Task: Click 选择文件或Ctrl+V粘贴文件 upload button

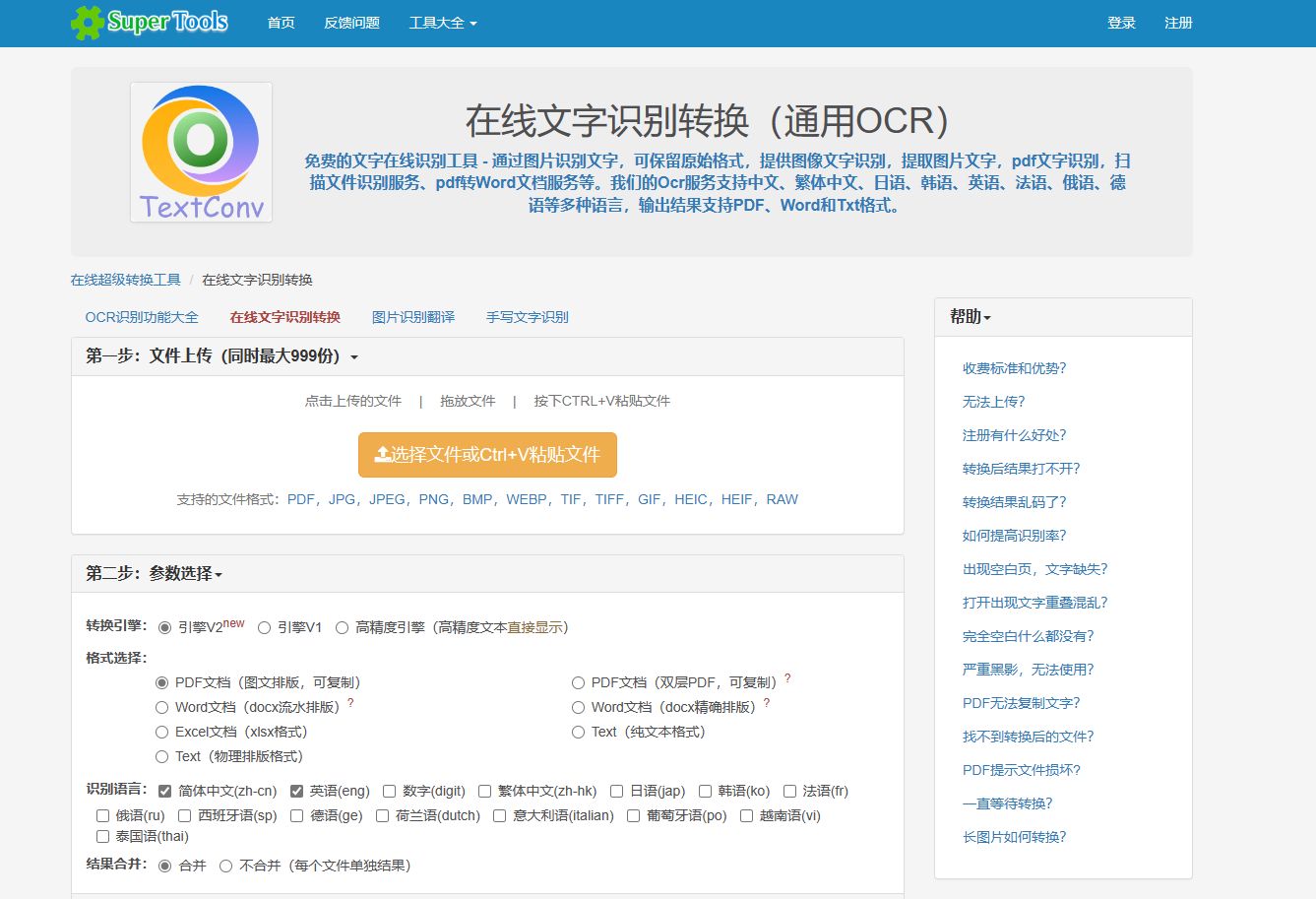Action: [487, 455]
